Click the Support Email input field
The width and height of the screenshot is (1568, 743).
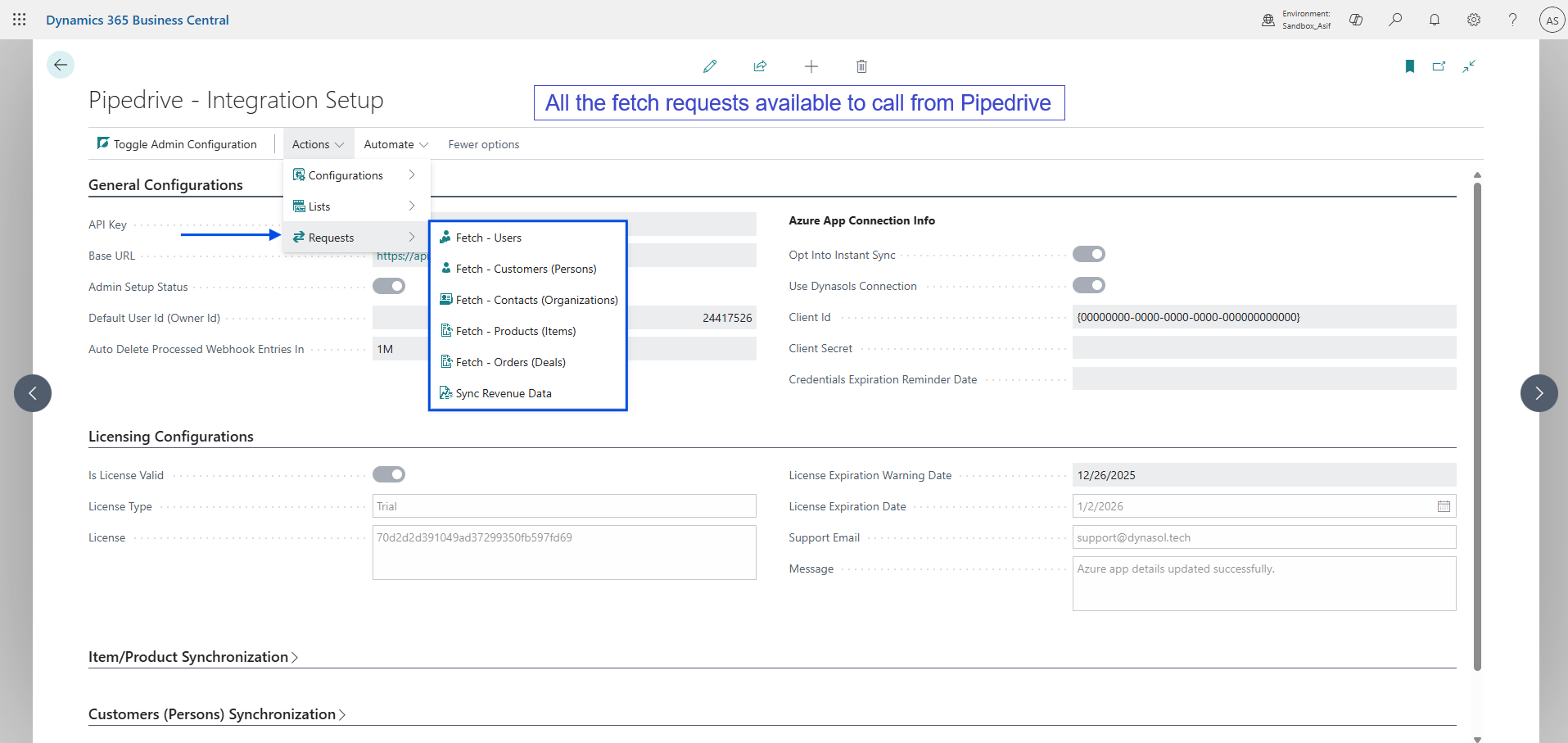pyautogui.click(x=1263, y=537)
